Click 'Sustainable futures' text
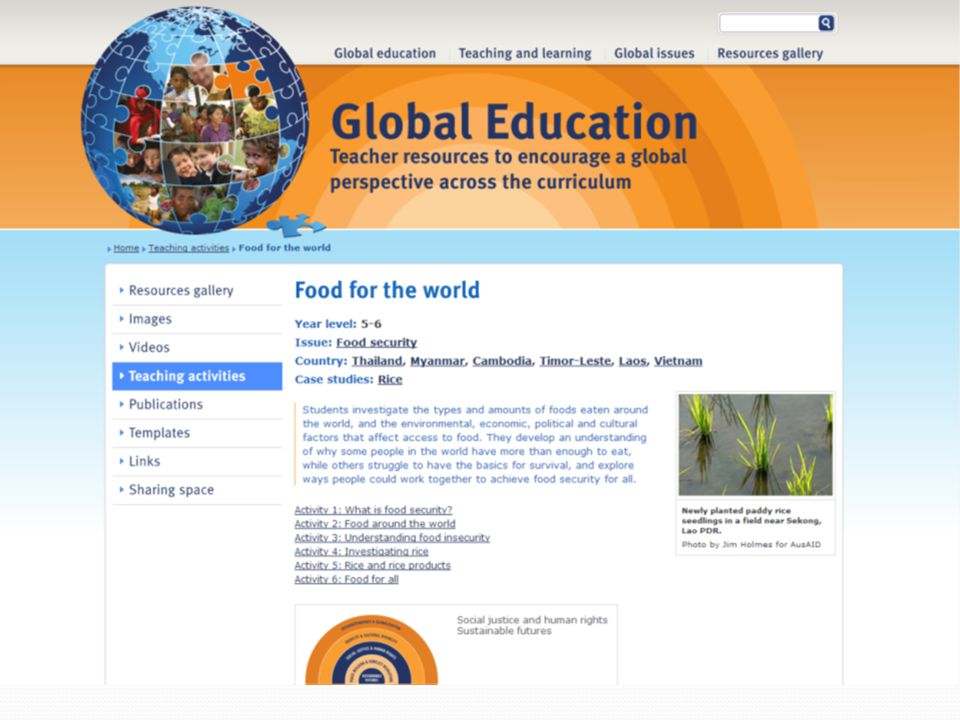The height and width of the screenshot is (720, 960). pos(504,631)
